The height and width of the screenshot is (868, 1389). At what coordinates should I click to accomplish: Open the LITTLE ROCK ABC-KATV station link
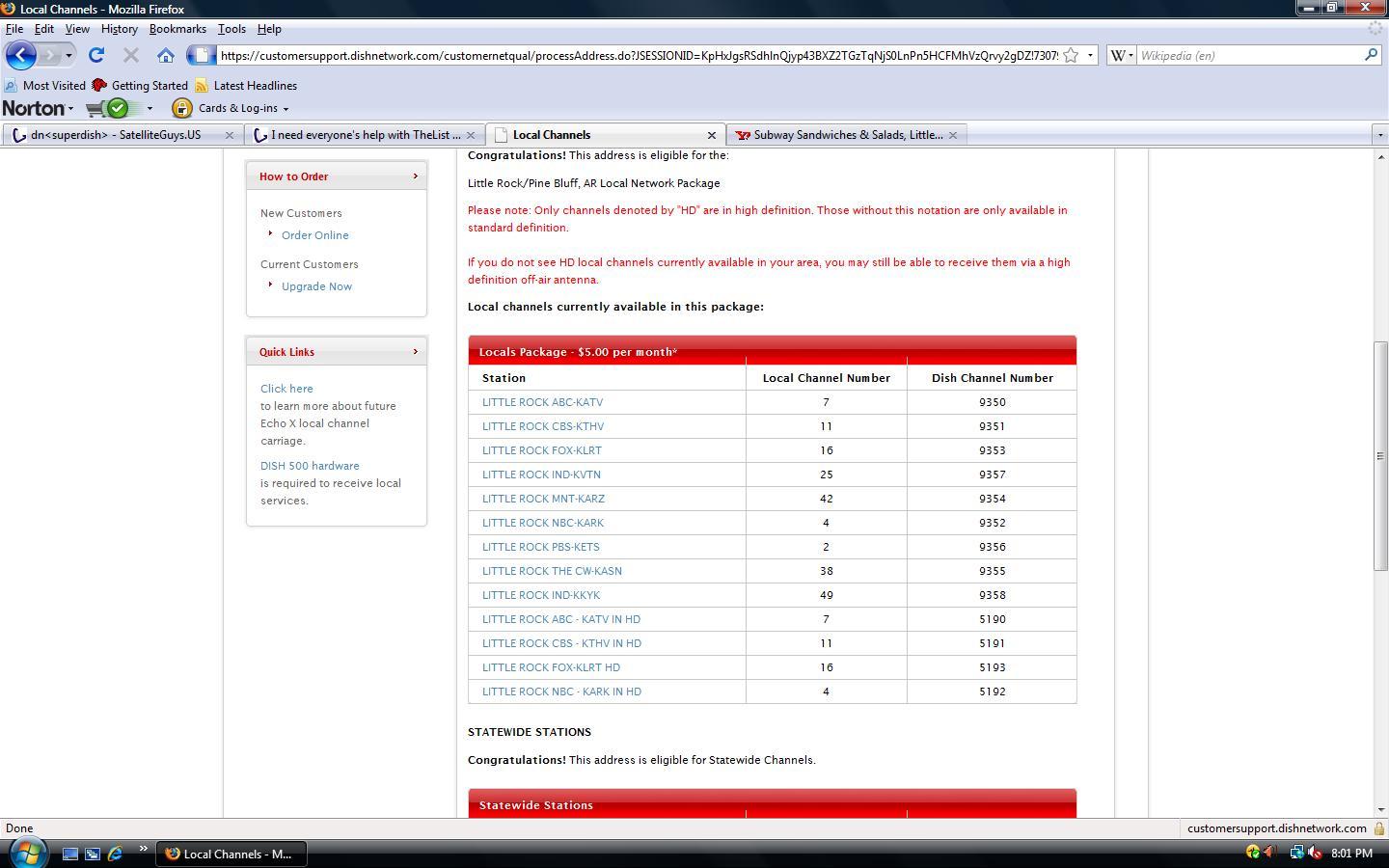[542, 402]
